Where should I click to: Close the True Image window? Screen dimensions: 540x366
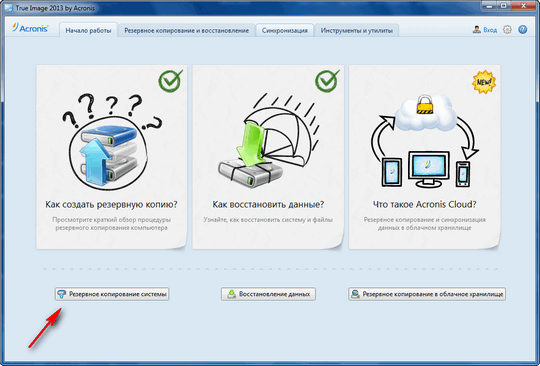523,6
